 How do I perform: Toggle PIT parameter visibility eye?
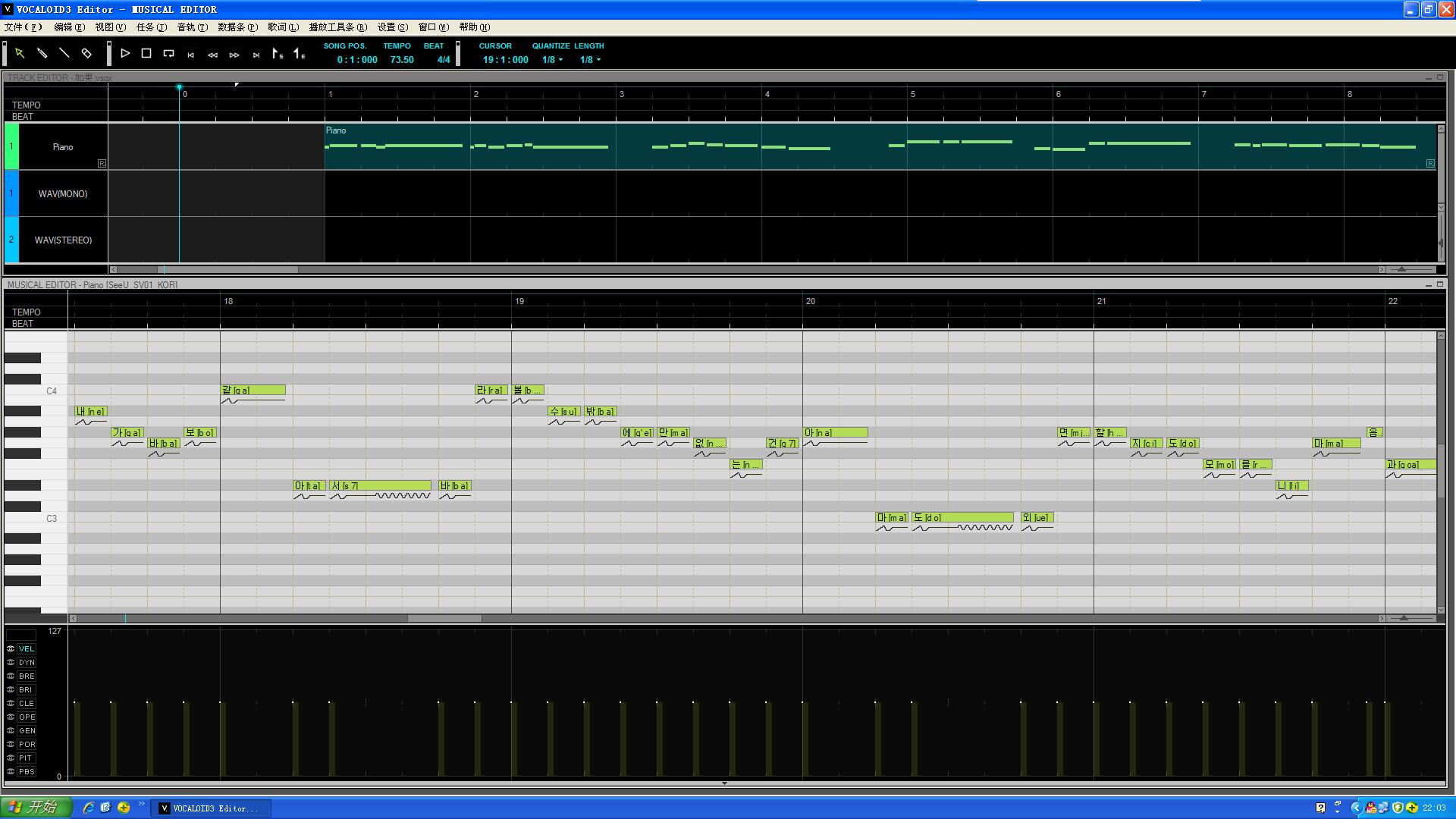click(x=11, y=758)
